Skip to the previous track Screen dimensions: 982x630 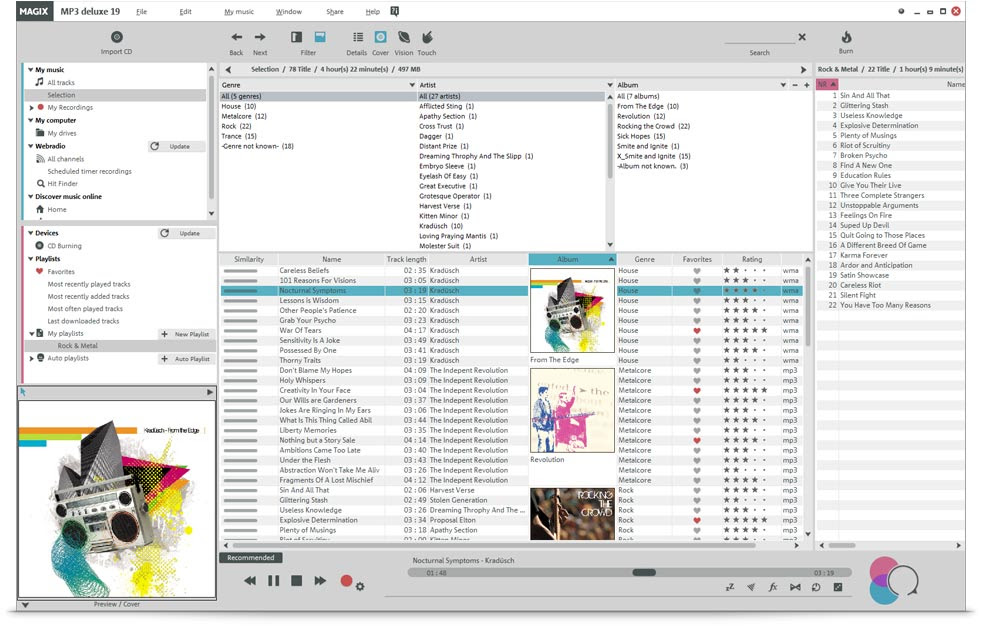pos(250,582)
